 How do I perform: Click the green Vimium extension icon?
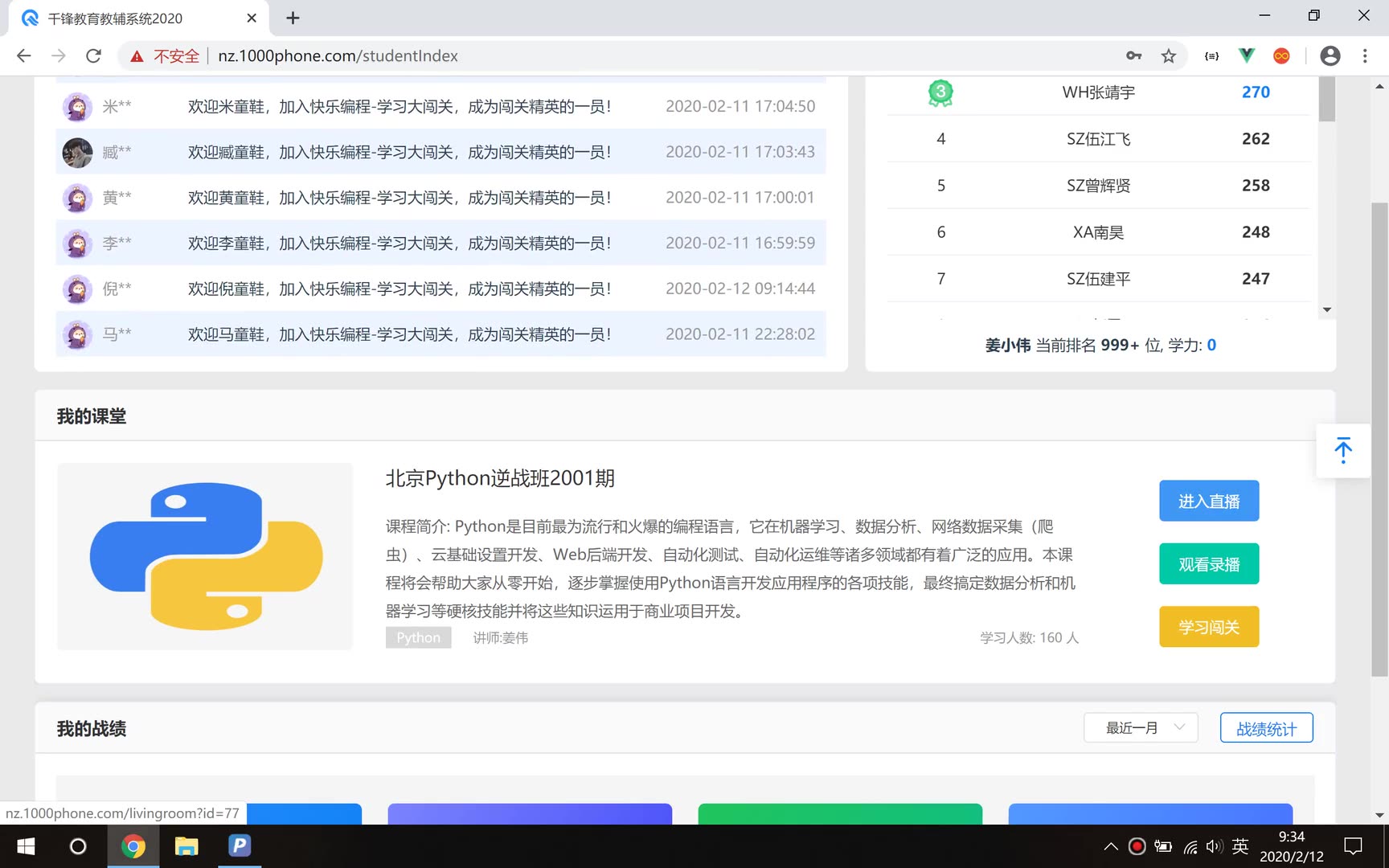(x=1246, y=55)
